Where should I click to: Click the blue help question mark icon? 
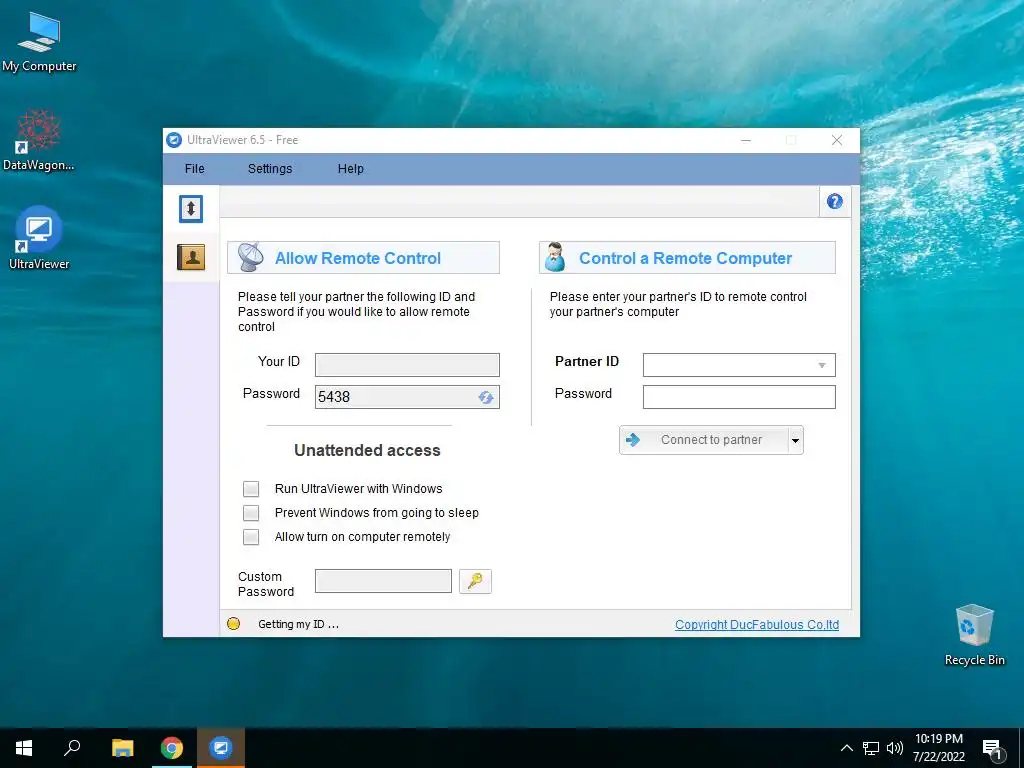835,201
